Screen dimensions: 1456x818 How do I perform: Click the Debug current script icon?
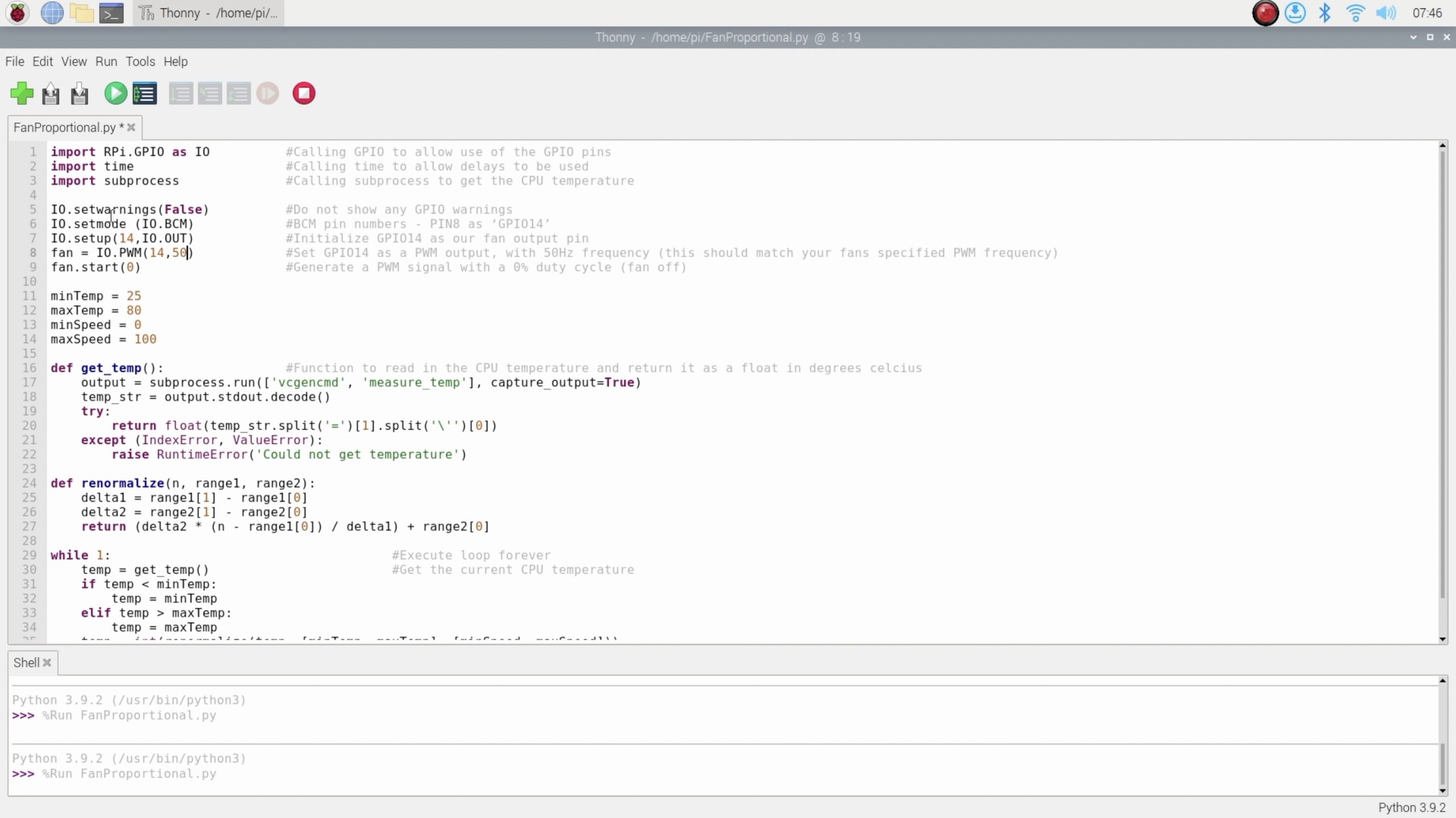(144, 93)
